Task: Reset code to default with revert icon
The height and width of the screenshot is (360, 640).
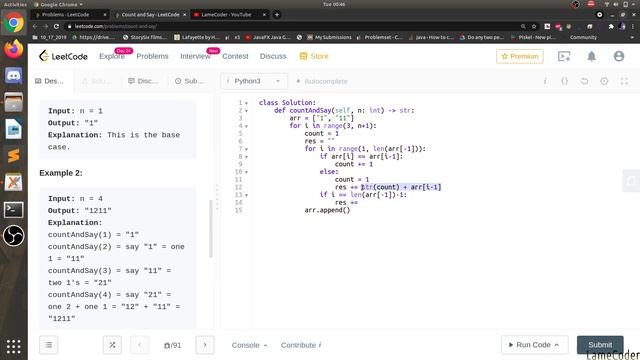Action: [x=584, y=81]
